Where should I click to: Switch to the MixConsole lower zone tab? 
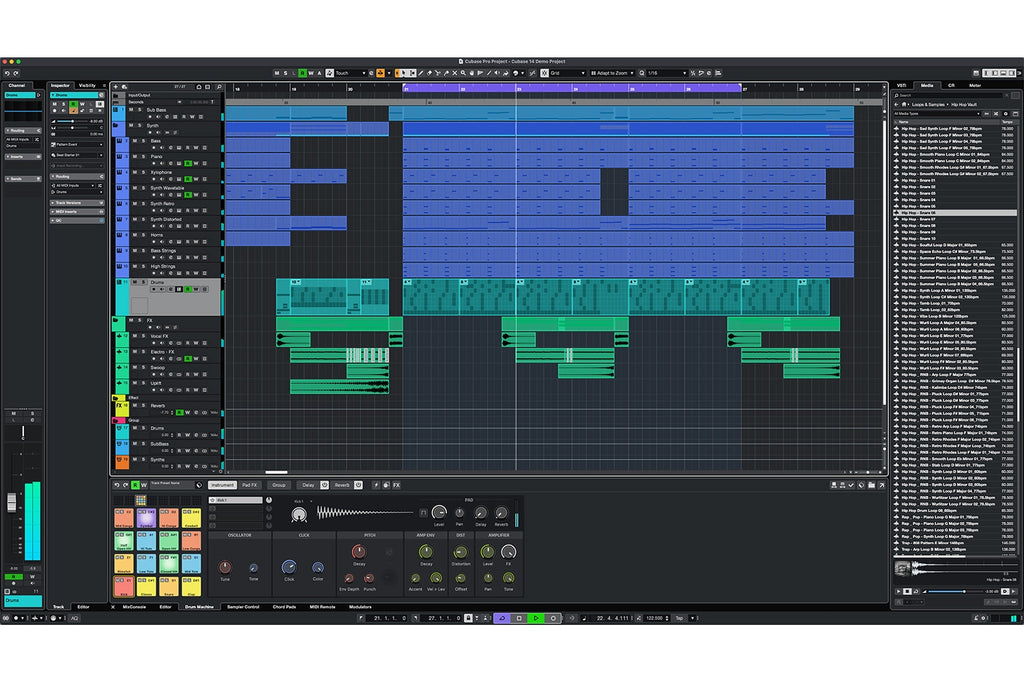[135, 607]
